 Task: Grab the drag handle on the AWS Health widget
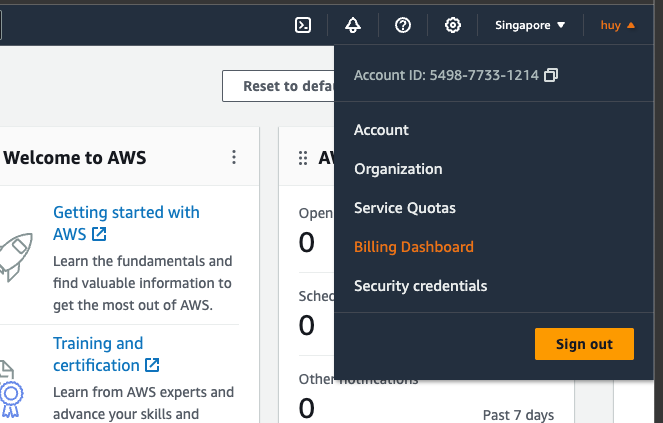(302, 158)
